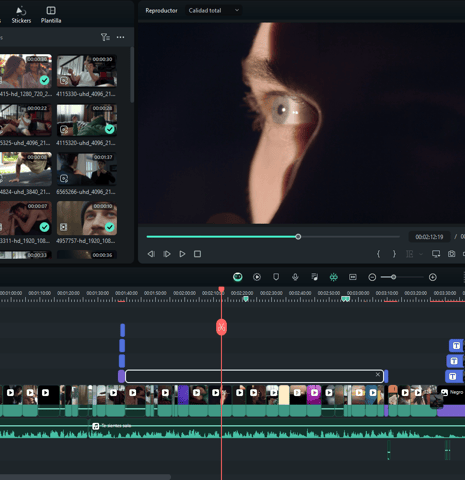Start playback with the play button
465x480 pixels.
coord(182,254)
